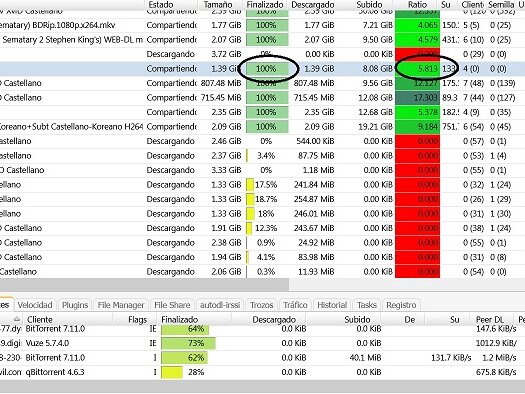The image size is (525, 394).
Task: Click the 17.5% progress bar
Action: click(267, 185)
